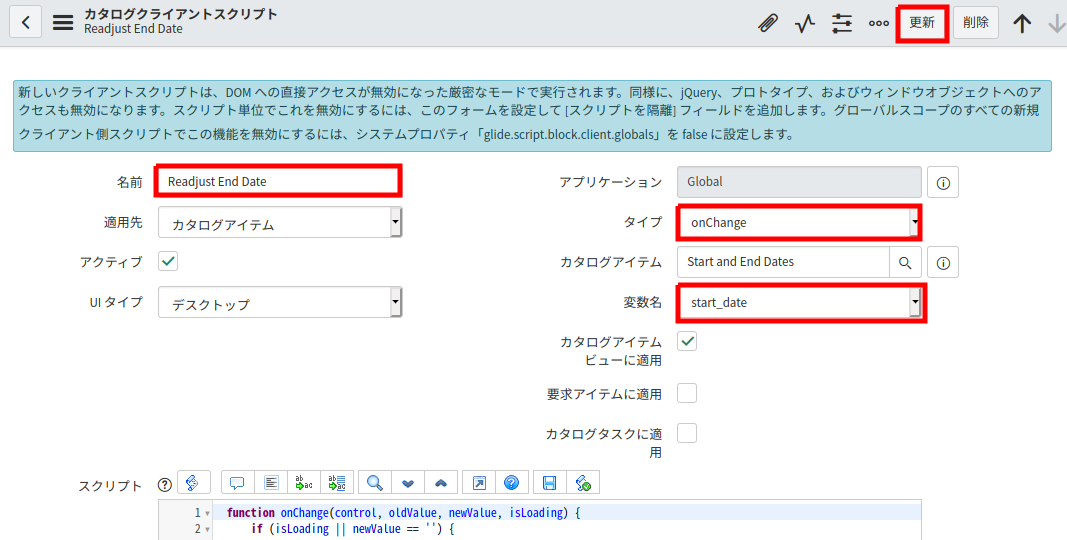Open the 適用先 dropdown
The height and width of the screenshot is (540, 1067).
(x=280, y=222)
